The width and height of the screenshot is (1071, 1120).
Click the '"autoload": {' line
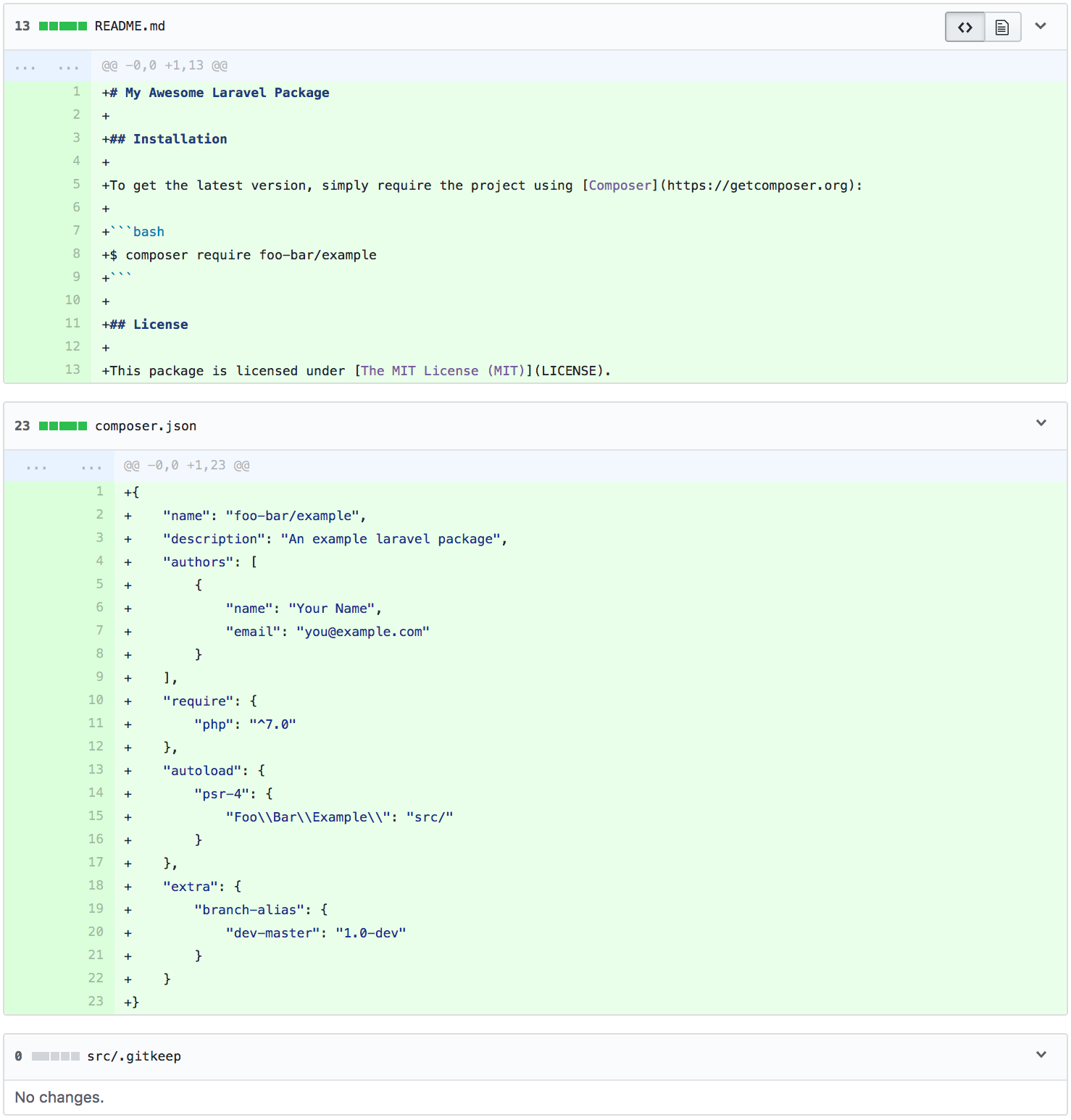point(214,771)
